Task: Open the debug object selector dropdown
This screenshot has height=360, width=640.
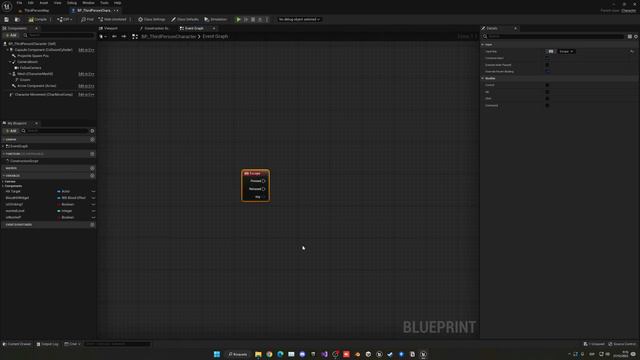Action: point(299,19)
